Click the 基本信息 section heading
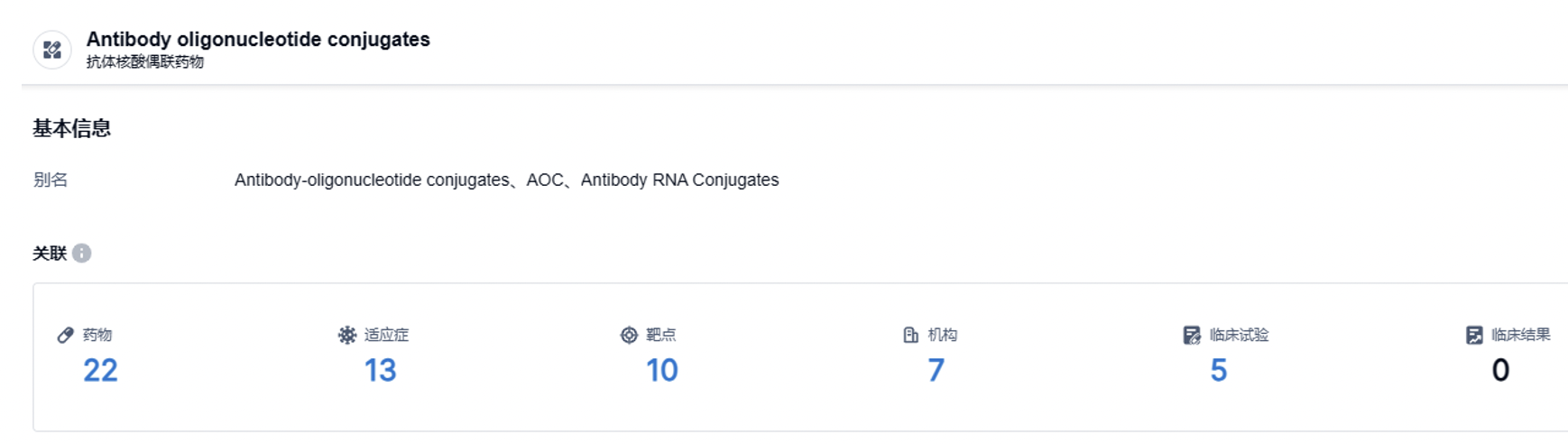 coord(71,128)
